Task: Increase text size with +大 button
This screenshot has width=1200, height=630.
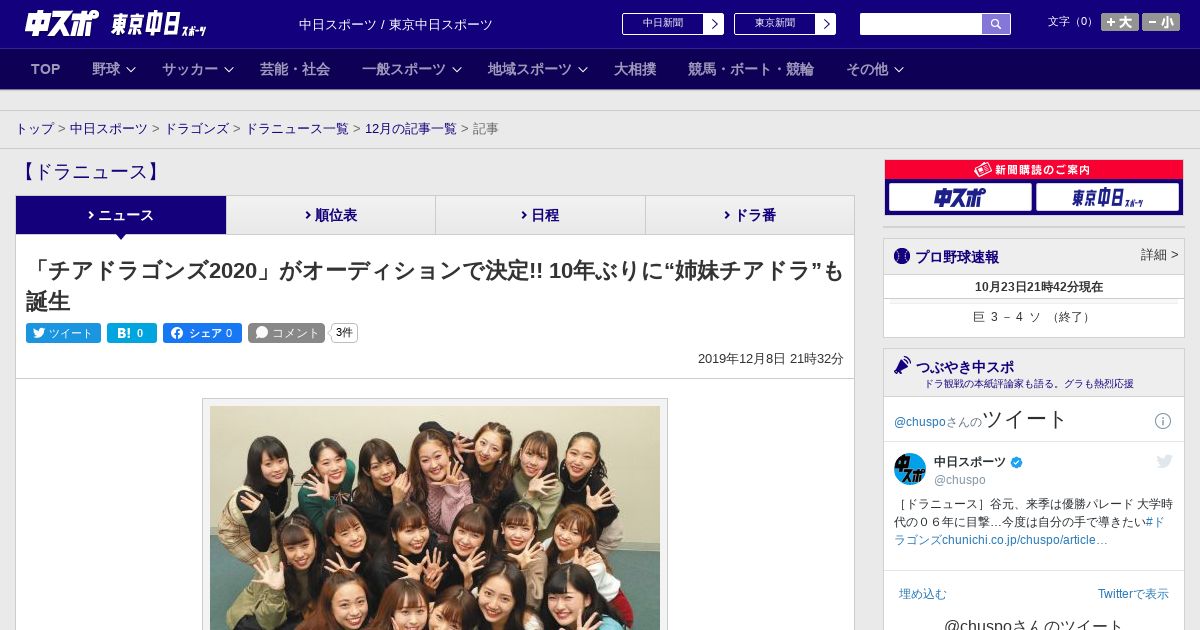Action: point(1120,22)
